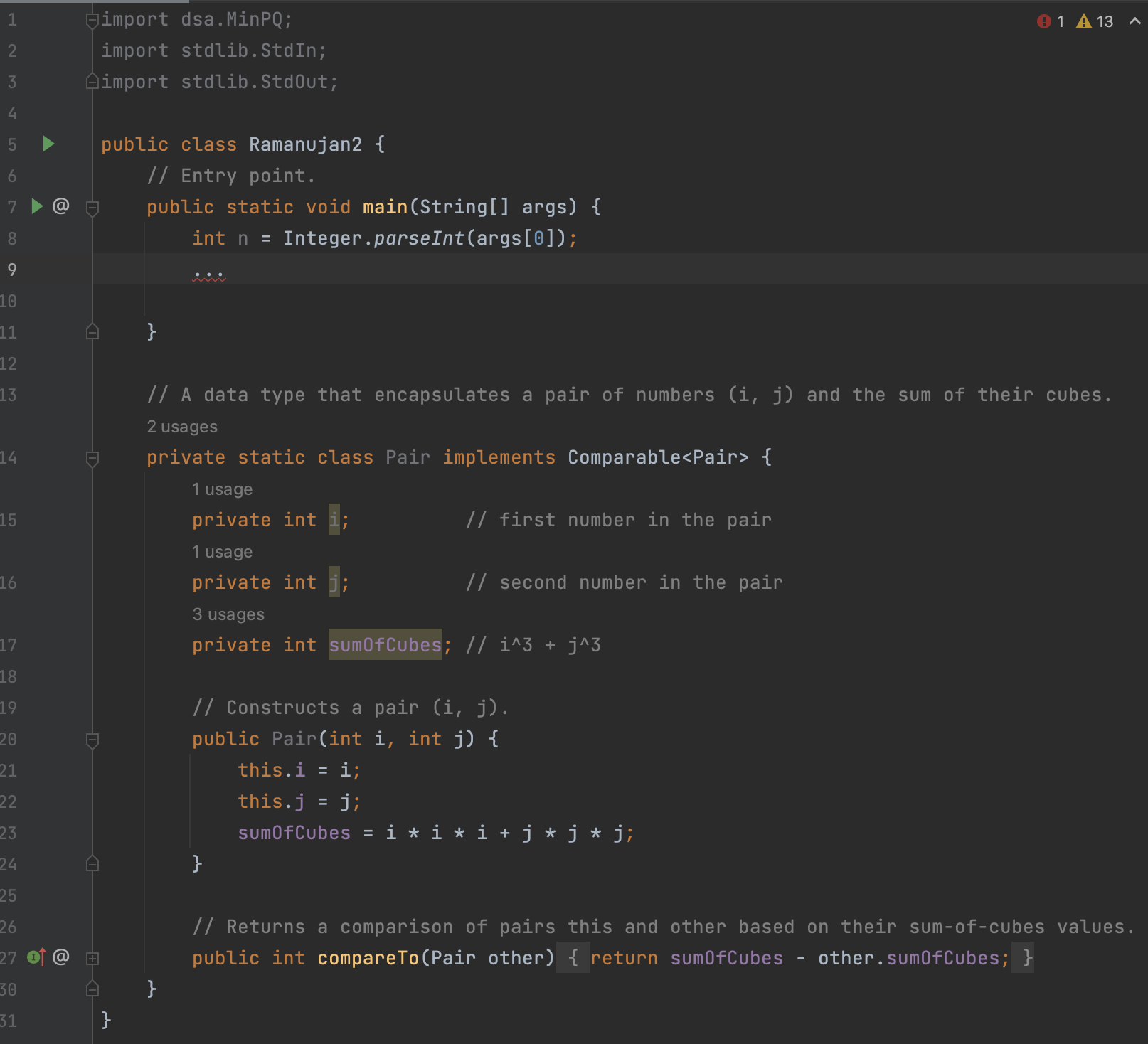Click the '// i^3 + j^3' comment
1148x1044 pixels.
point(533,645)
